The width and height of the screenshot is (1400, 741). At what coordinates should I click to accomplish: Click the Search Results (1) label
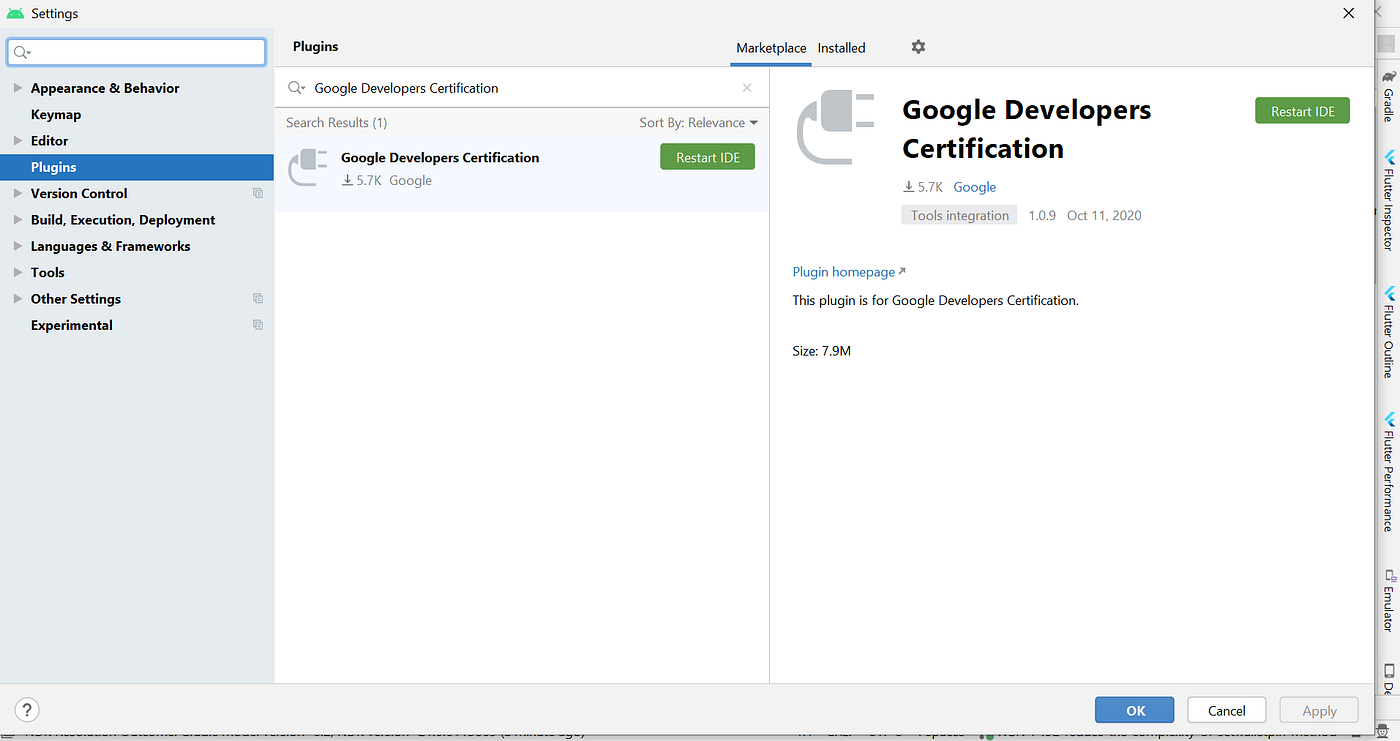(x=336, y=122)
